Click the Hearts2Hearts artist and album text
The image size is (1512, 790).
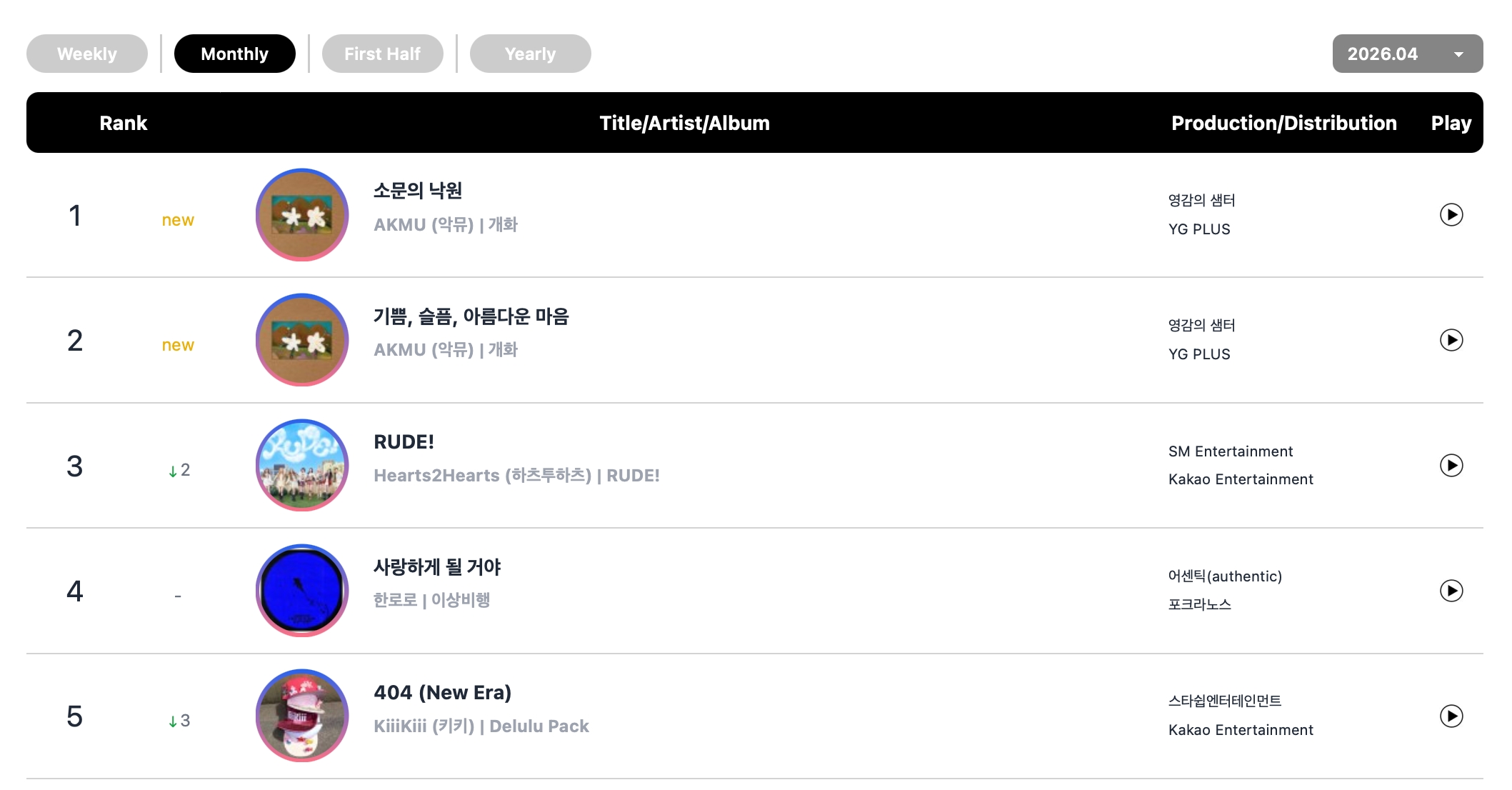(516, 476)
